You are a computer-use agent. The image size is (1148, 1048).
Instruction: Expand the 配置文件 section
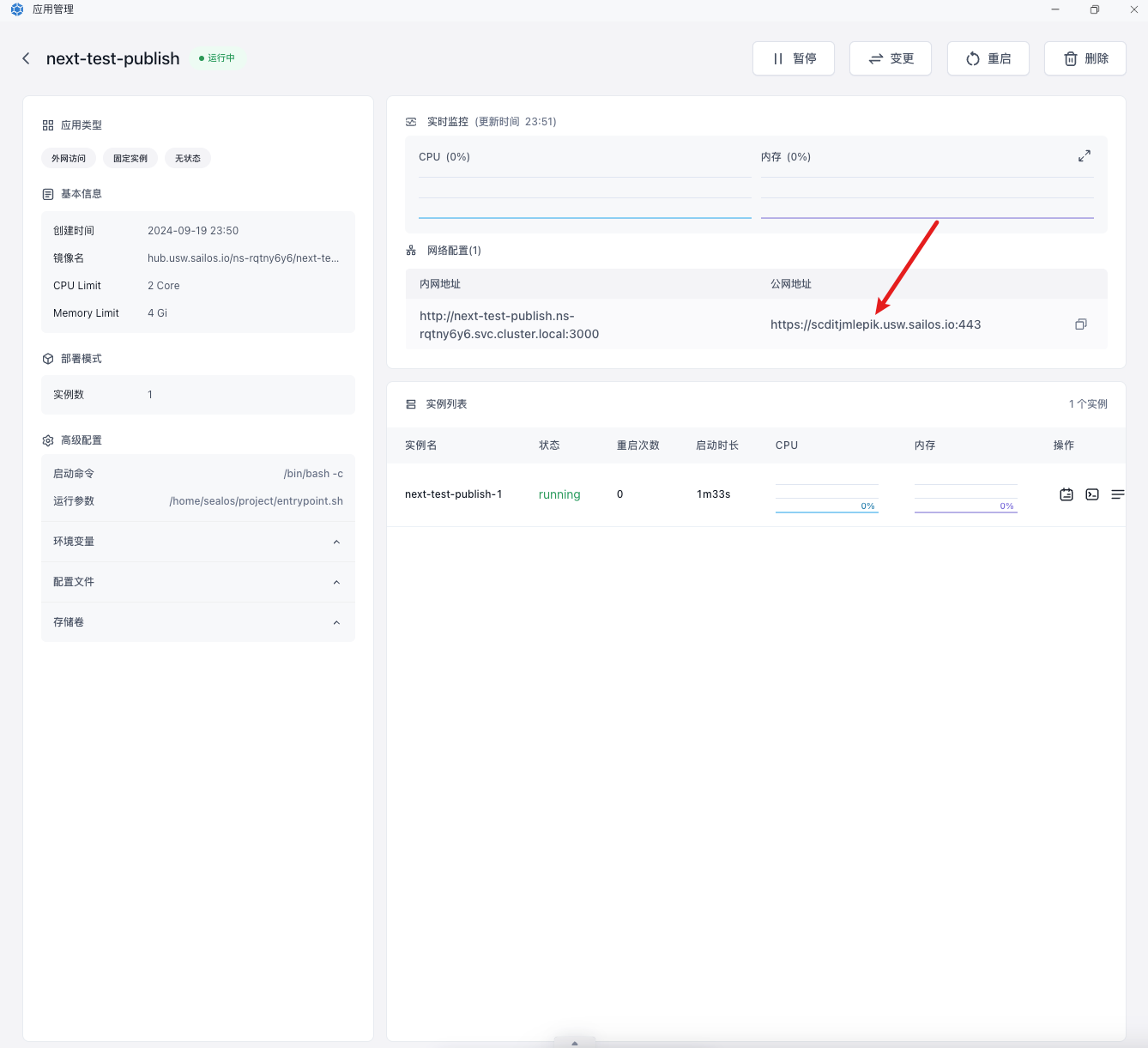[198, 582]
